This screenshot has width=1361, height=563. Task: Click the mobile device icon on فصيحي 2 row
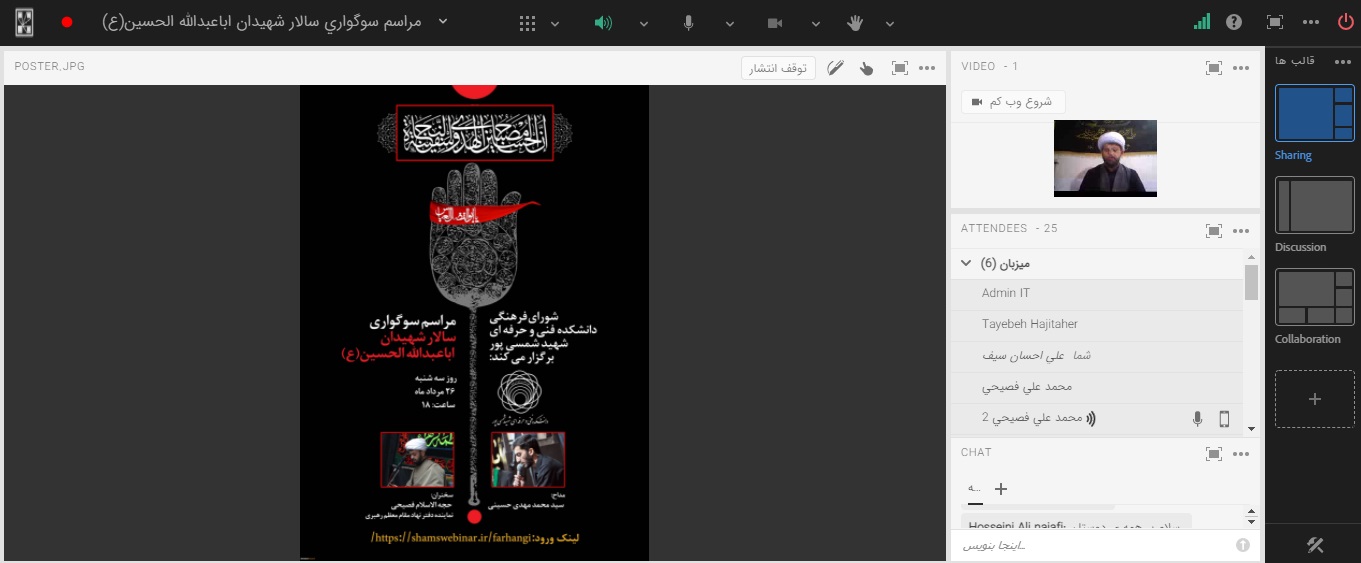point(1224,419)
